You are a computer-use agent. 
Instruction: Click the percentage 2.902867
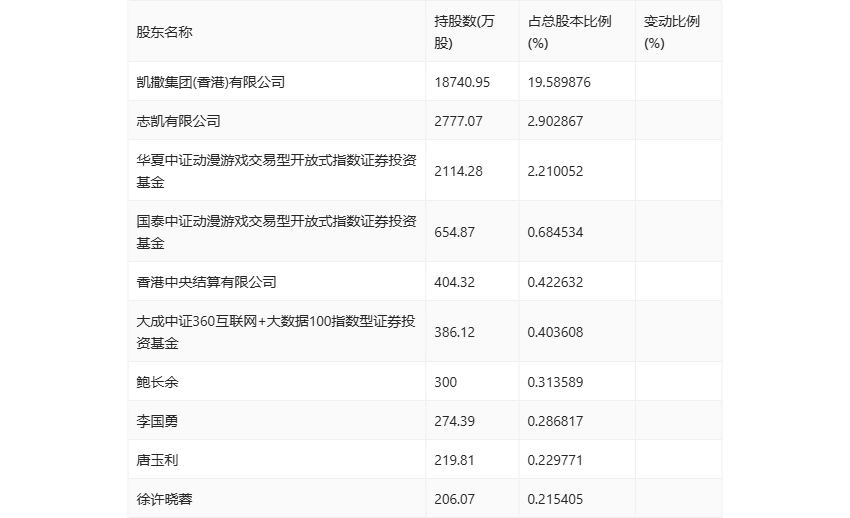[555, 121]
